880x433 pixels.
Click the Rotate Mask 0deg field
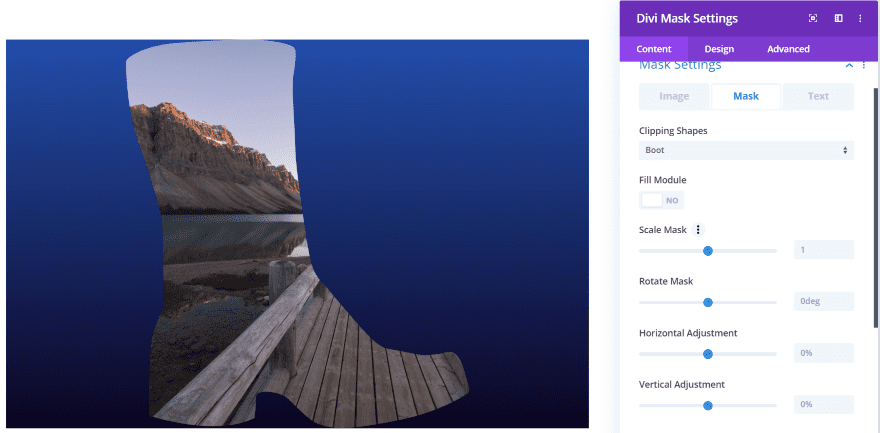click(x=824, y=301)
